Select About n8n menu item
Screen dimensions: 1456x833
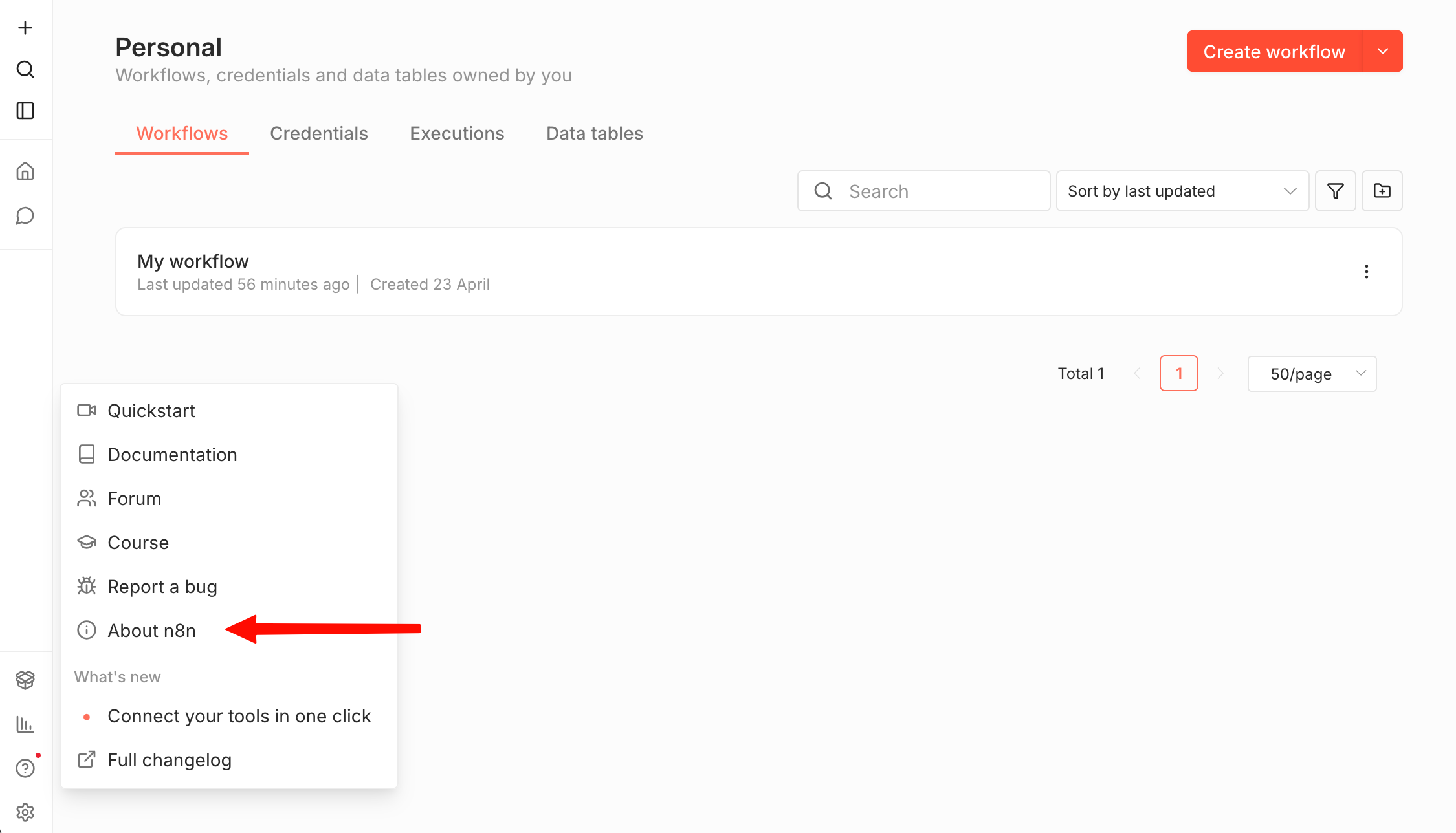(229, 631)
